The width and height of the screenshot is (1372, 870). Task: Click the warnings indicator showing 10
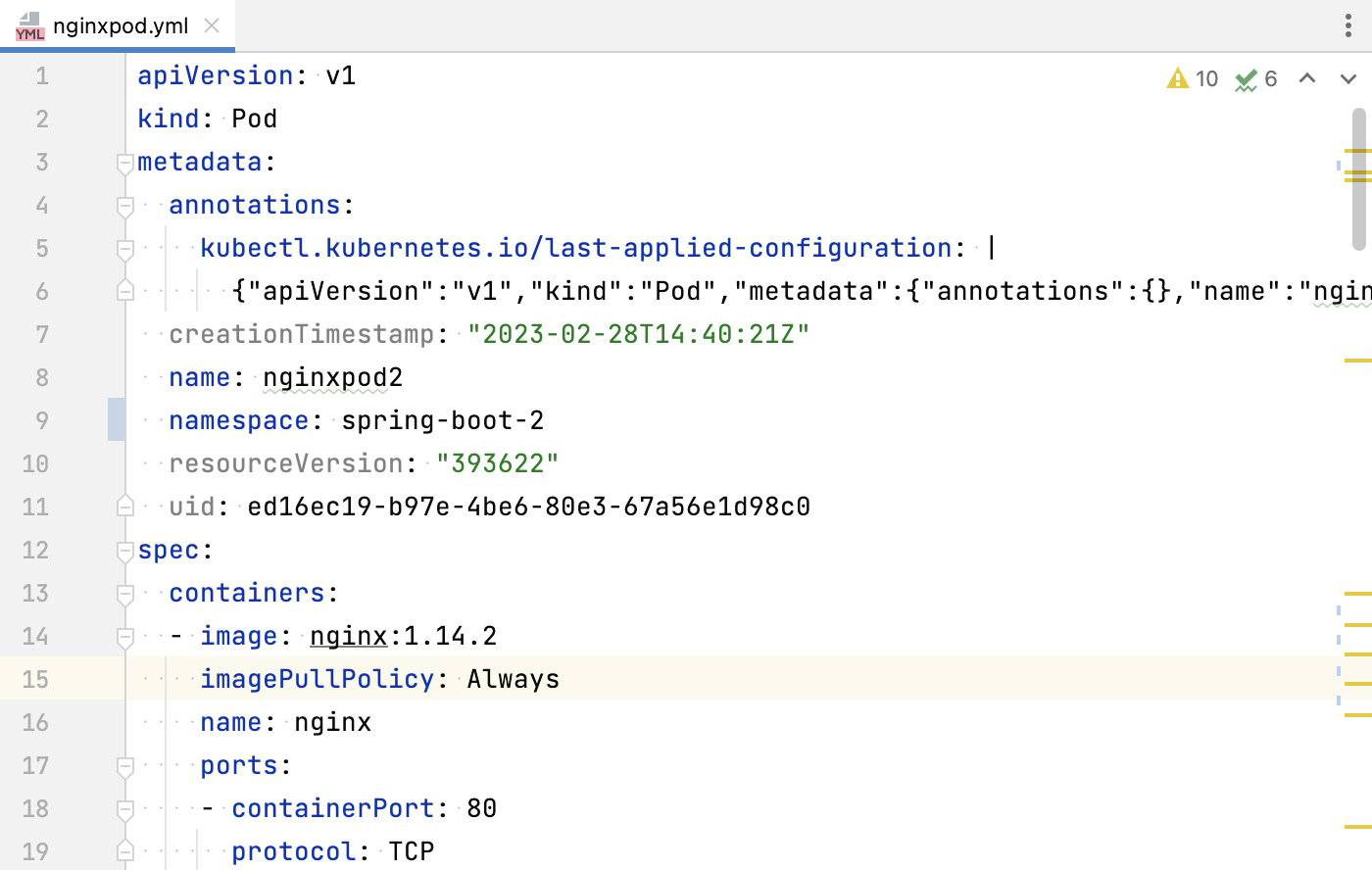(1193, 78)
